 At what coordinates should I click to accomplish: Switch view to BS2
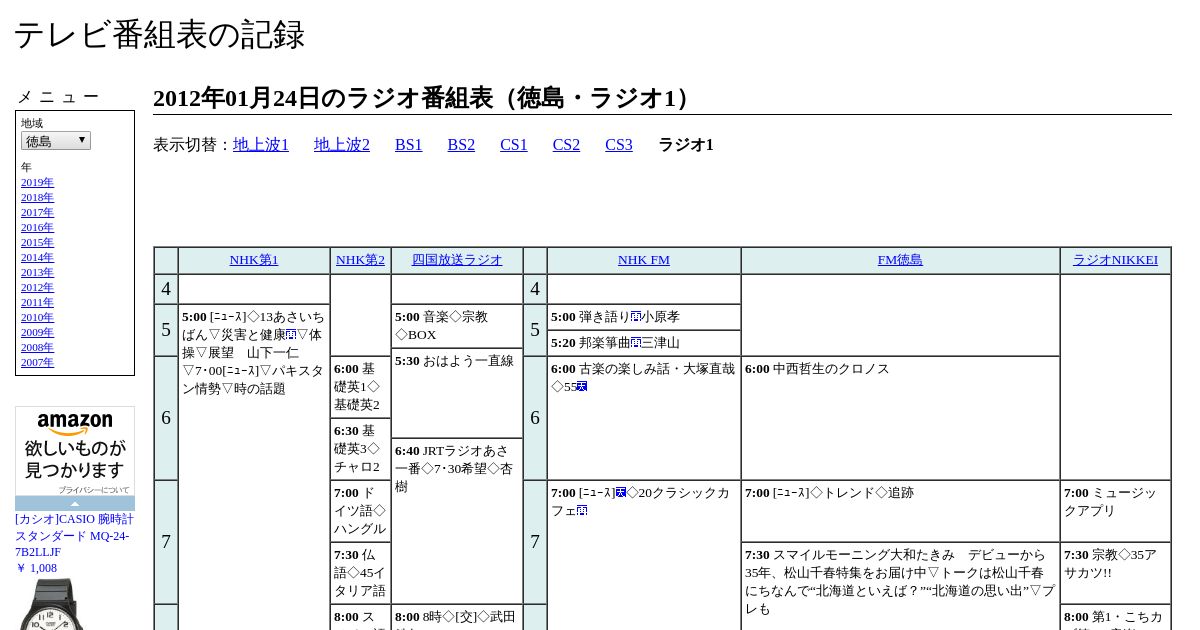[x=461, y=145]
